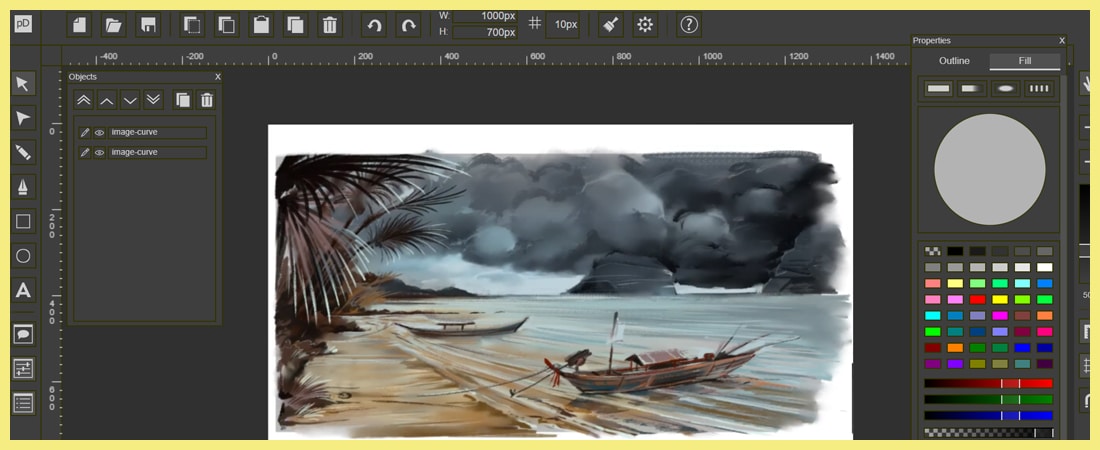The height and width of the screenshot is (450, 1100).
Task: Hide the second image-curve object
Action: [100, 152]
